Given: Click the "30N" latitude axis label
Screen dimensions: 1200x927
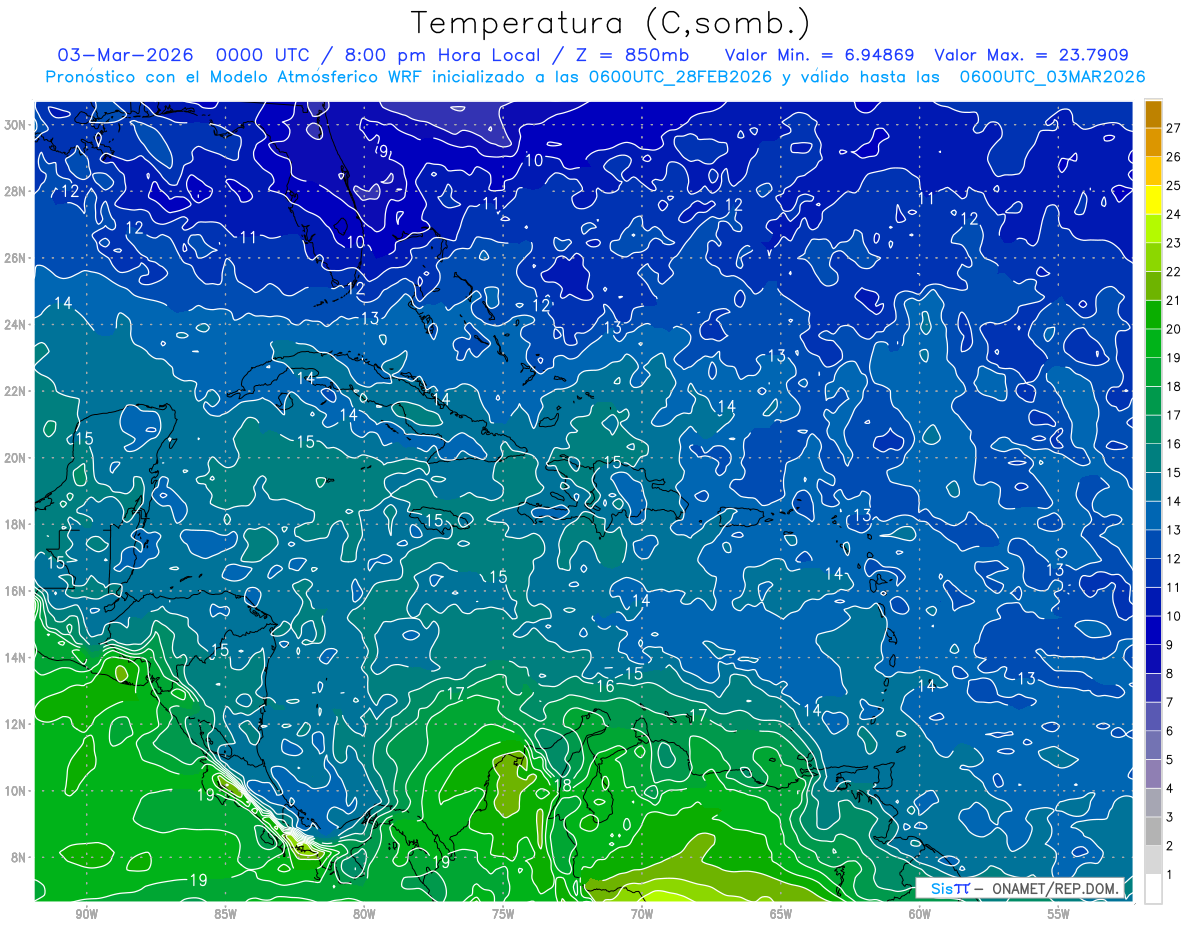Looking at the screenshot, I should click(x=15, y=125).
